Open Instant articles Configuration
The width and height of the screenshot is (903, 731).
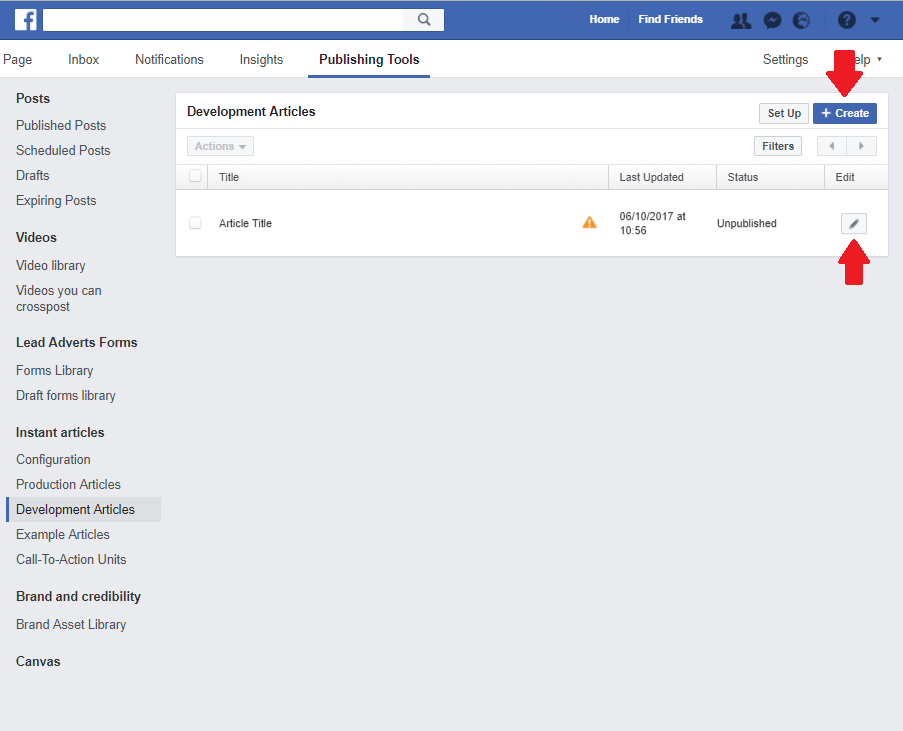[53, 460]
